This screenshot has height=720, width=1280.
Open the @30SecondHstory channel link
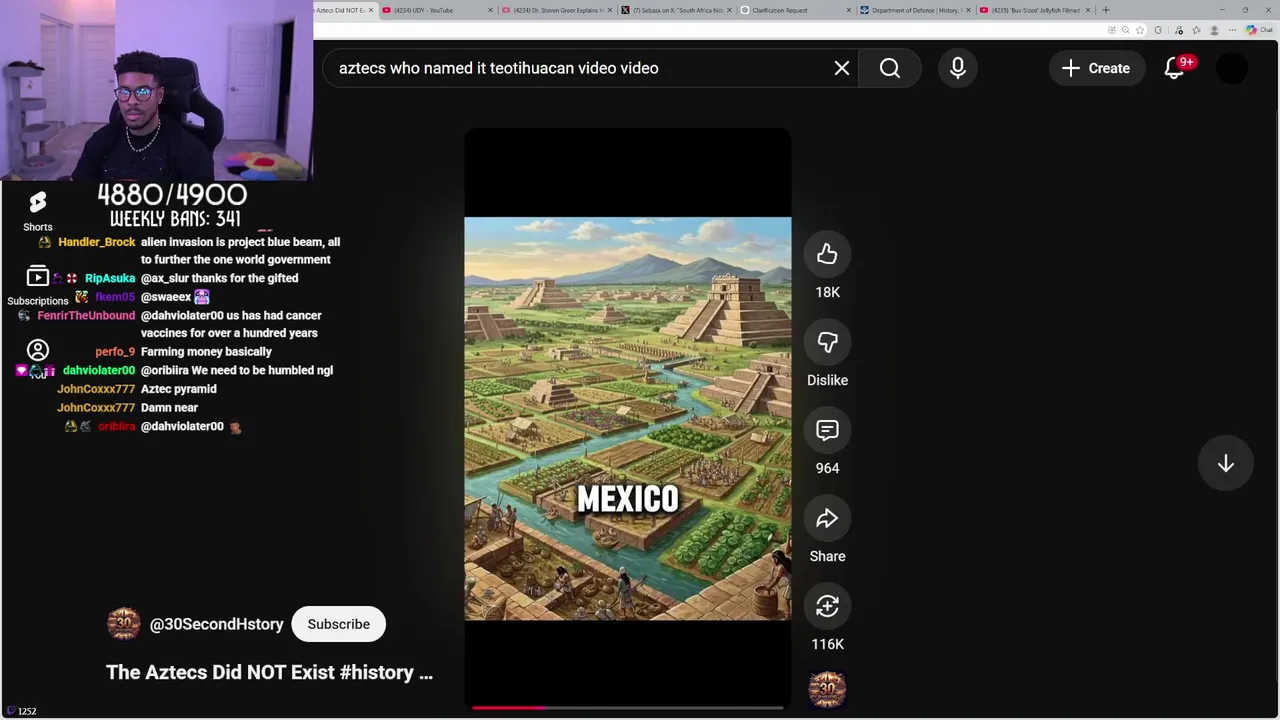(x=216, y=624)
